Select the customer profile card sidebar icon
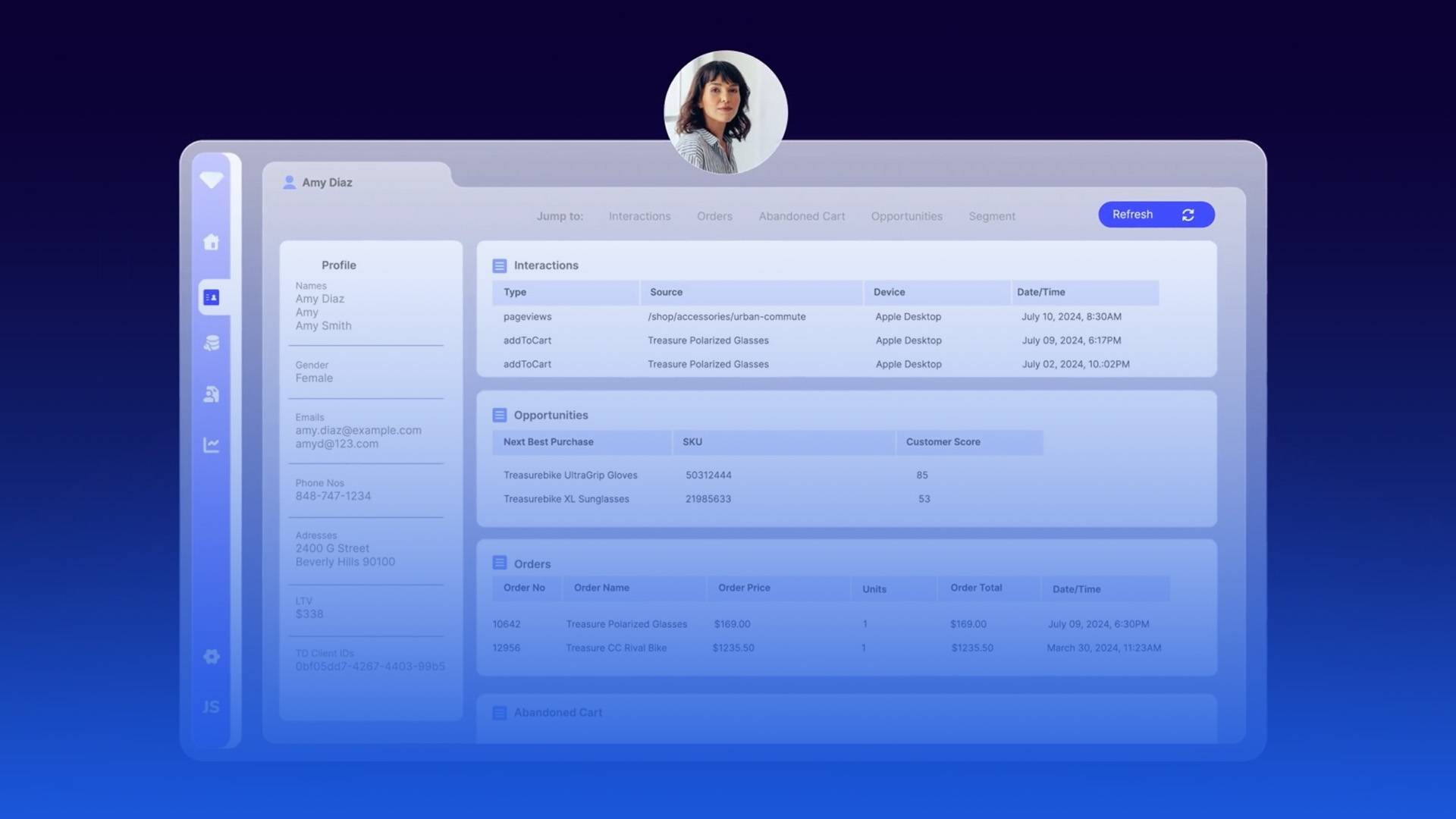Screen dimensions: 1456x819 [x=212, y=297]
